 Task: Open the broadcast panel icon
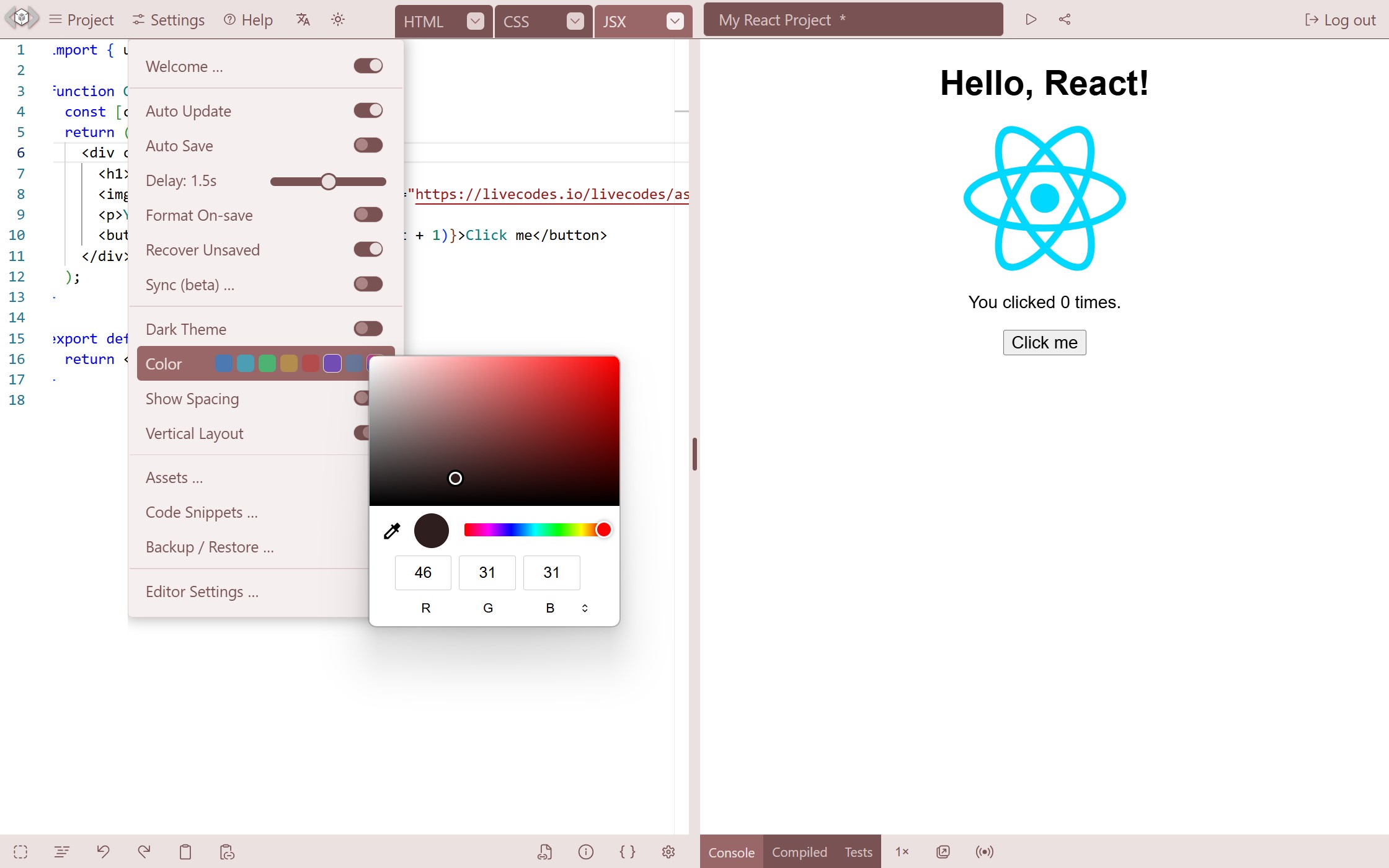[x=984, y=851]
